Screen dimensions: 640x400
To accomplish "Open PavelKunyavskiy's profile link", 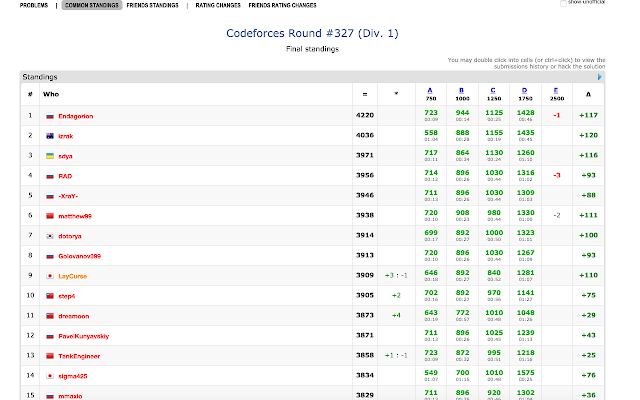I will pyautogui.click(x=84, y=336).
